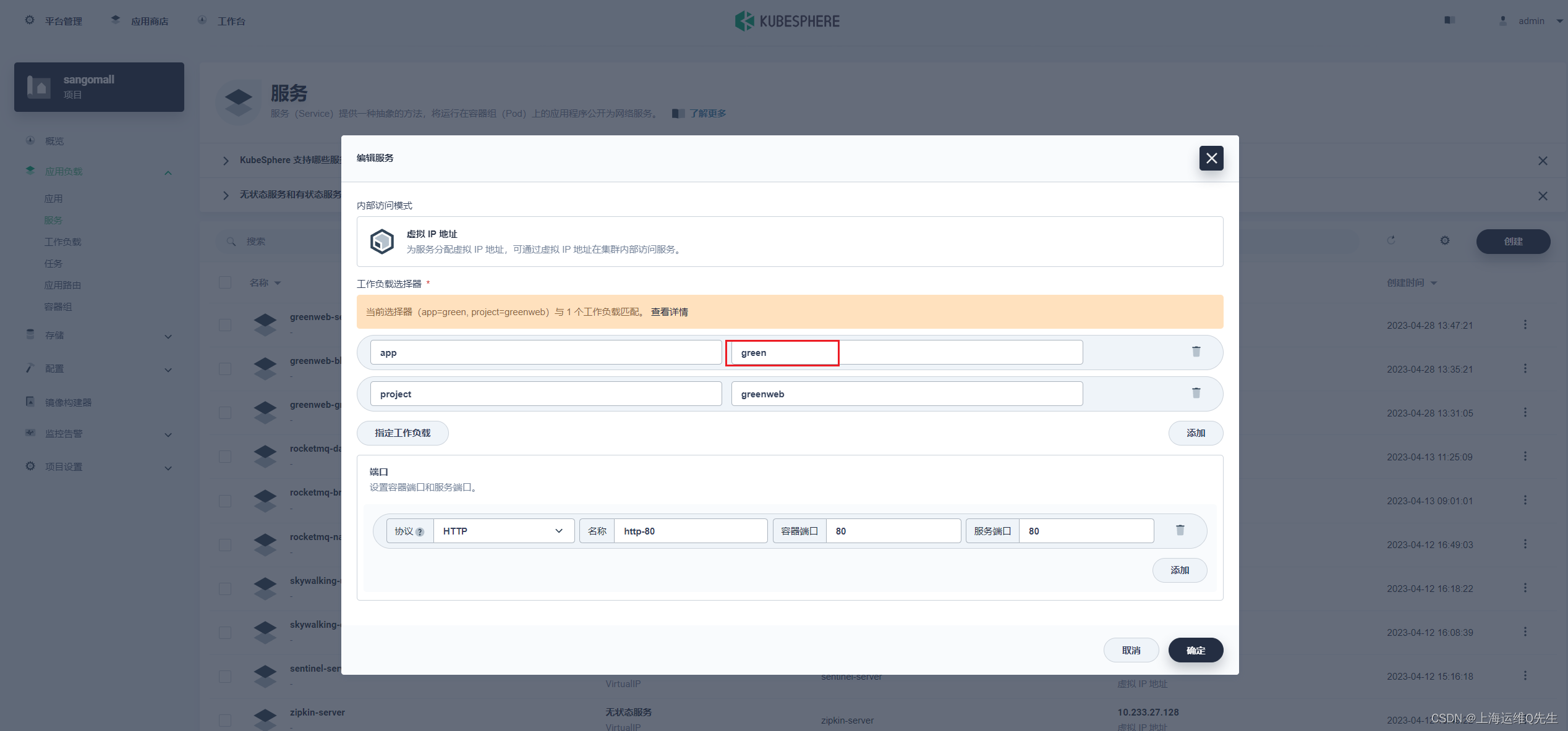Delete the http-80 port row
The width and height of the screenshot is (1568, 731).
click(x=1180, y=530)
